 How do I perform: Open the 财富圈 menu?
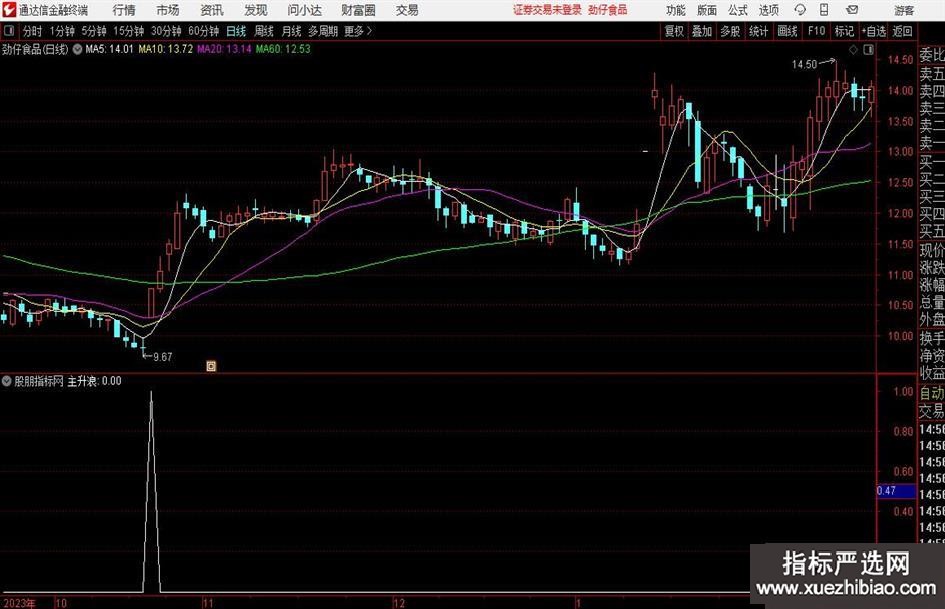click(x=358, y=10)
